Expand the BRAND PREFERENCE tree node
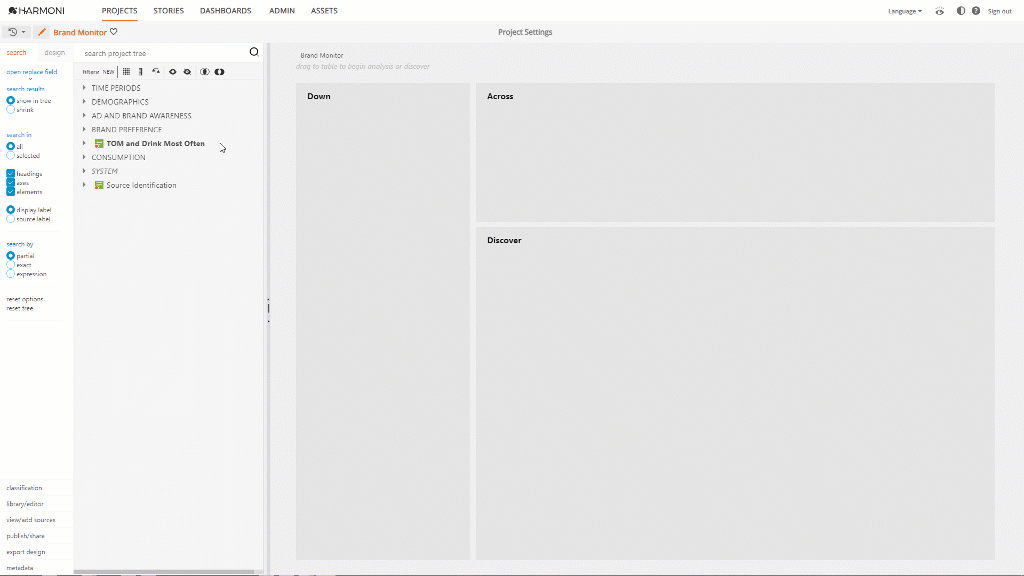 [x=84, y=129]
